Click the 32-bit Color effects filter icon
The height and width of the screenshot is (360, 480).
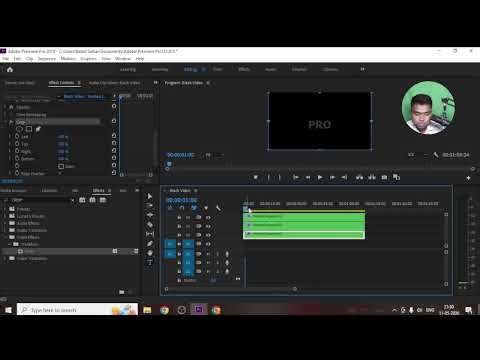click(x=92, y=200)
